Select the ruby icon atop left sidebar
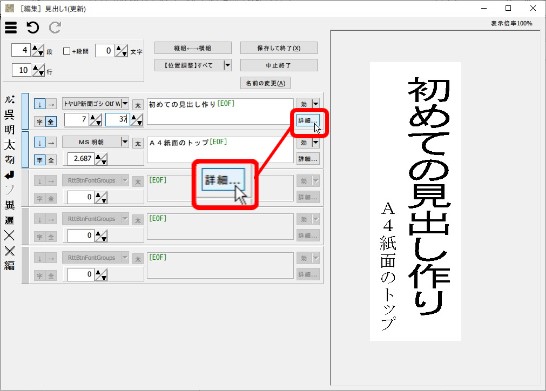 click(9, 100)
